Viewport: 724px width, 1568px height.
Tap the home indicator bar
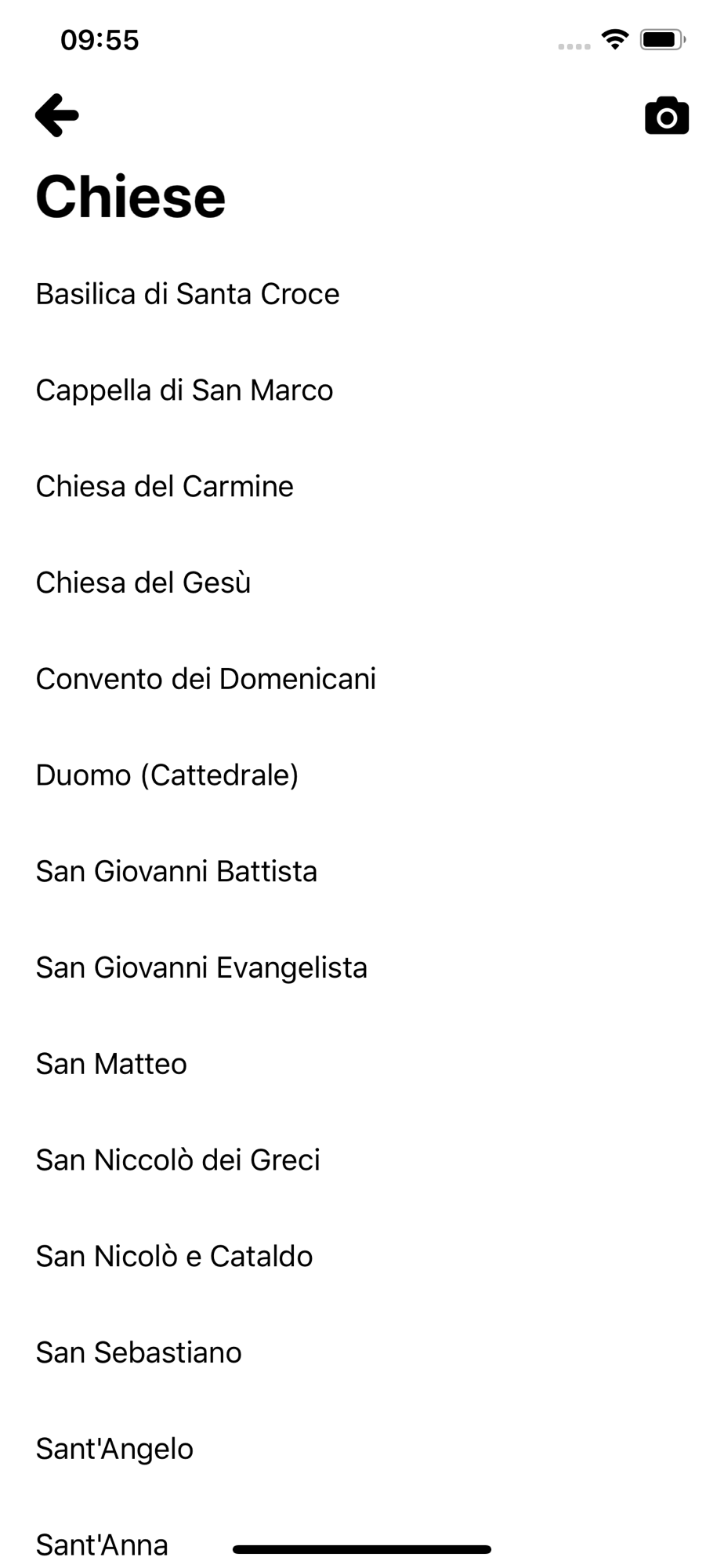point(362,1549)
